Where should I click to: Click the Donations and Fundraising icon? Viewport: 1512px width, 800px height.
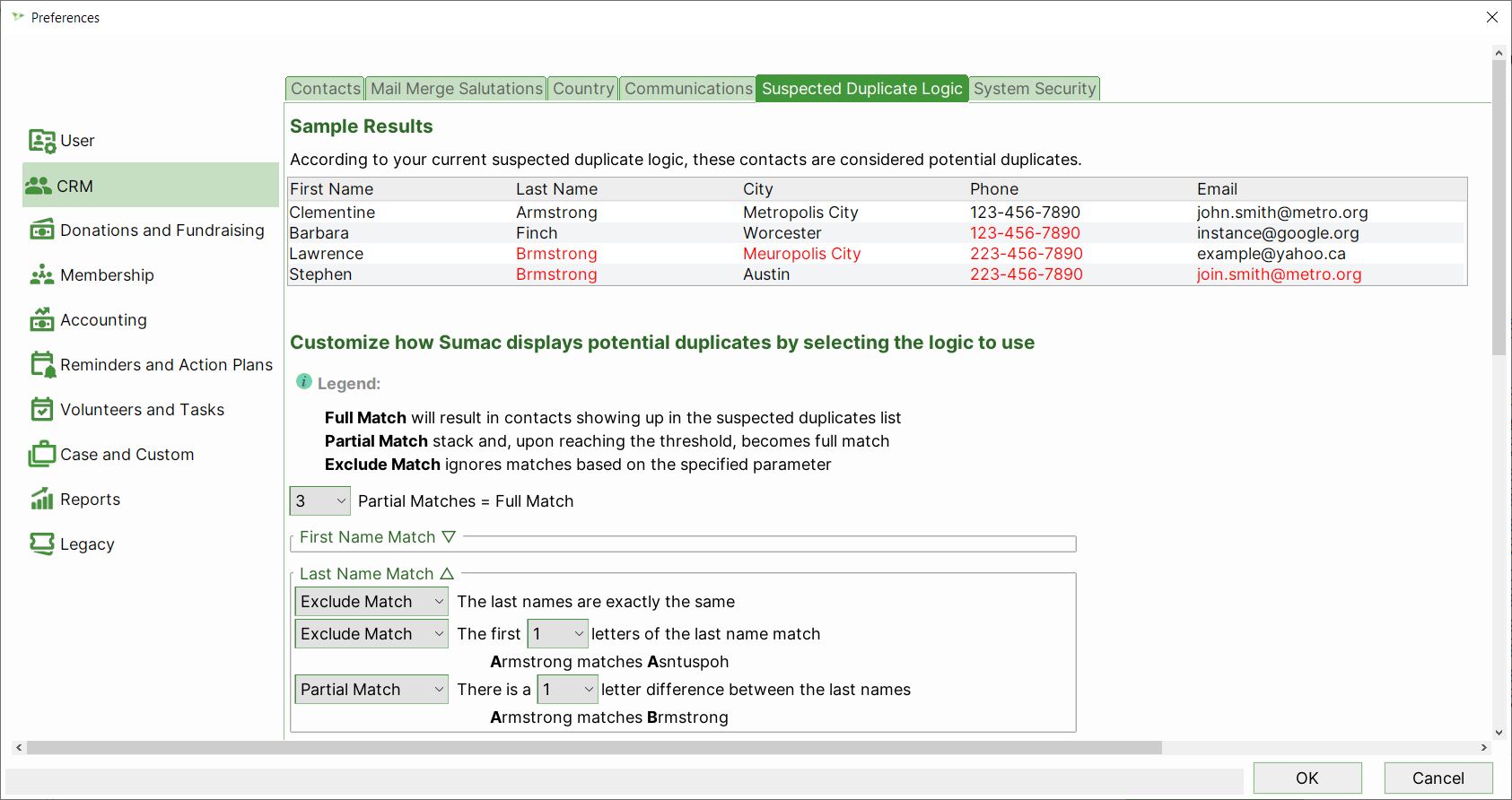coord(42,230)
